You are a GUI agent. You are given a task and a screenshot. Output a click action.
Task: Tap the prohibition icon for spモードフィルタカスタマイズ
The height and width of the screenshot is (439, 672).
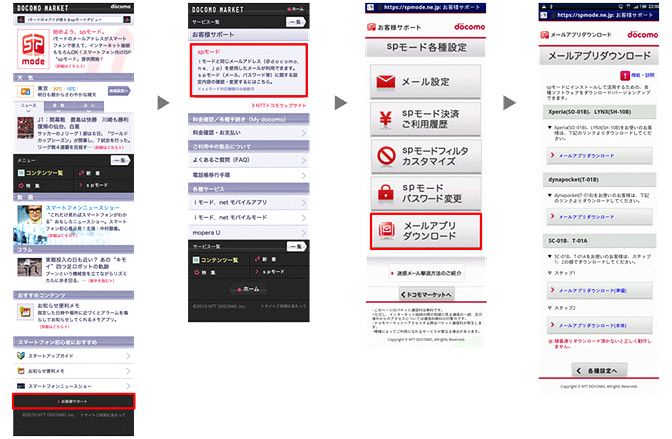click(x=386, y=156)
